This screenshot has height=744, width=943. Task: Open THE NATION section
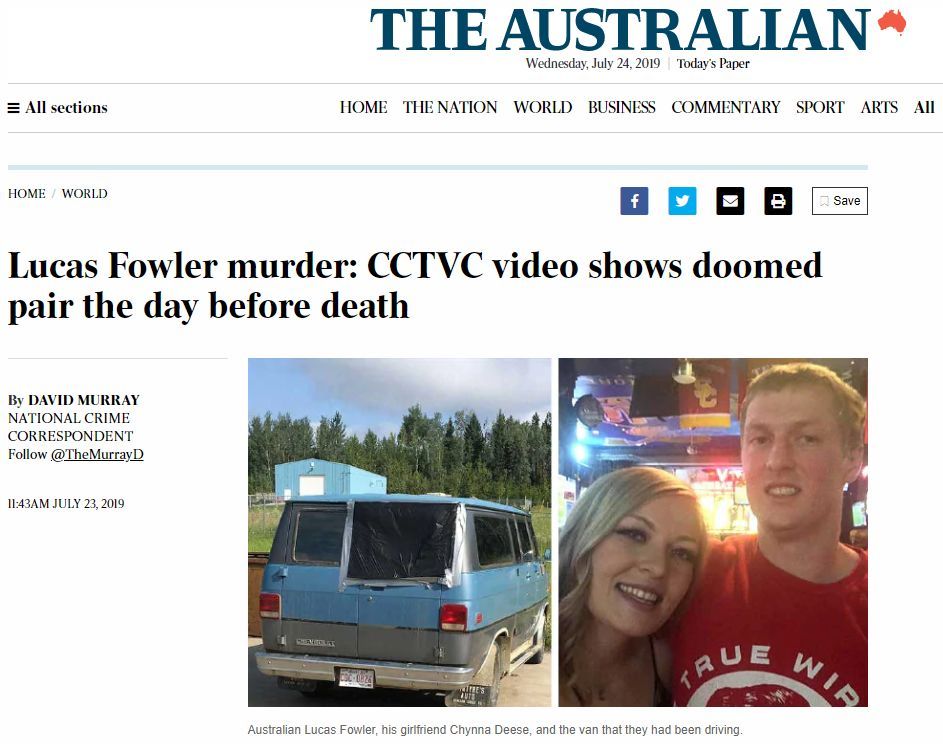point(450,108)
